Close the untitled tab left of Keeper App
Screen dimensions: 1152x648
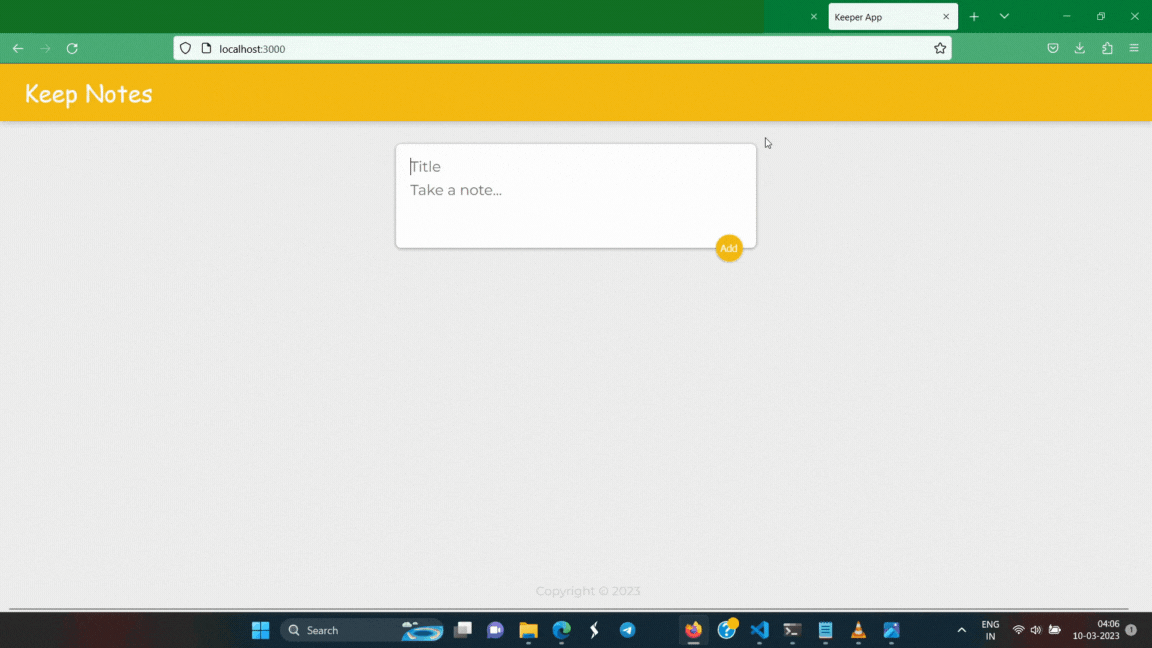(x=814, y=16)
